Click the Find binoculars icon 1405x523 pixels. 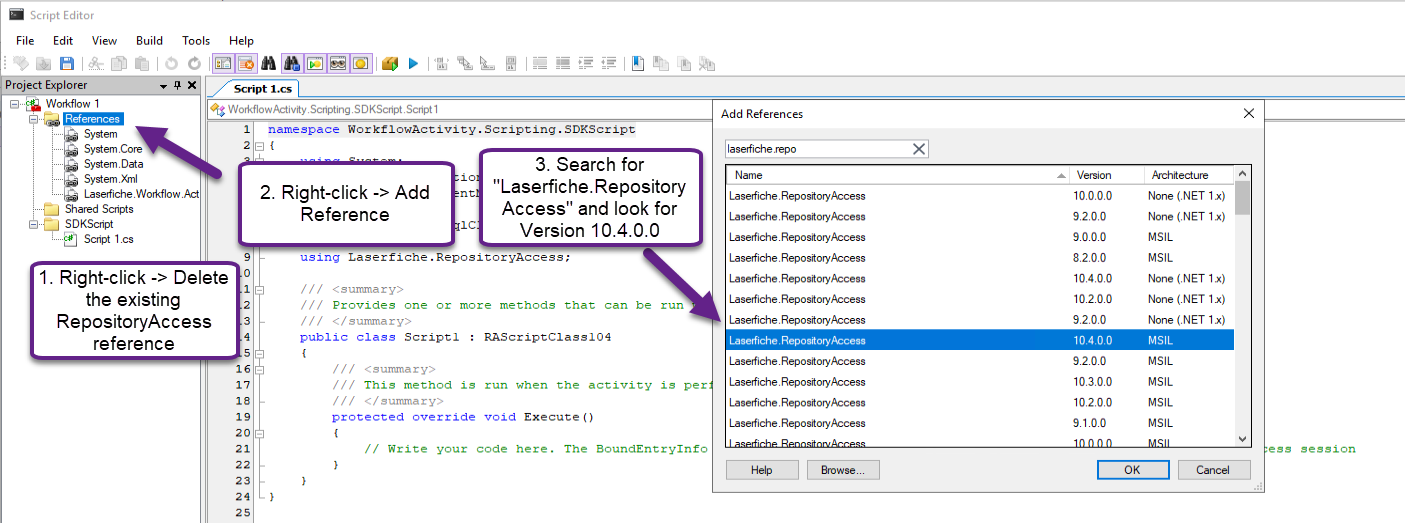click(268, 63)
